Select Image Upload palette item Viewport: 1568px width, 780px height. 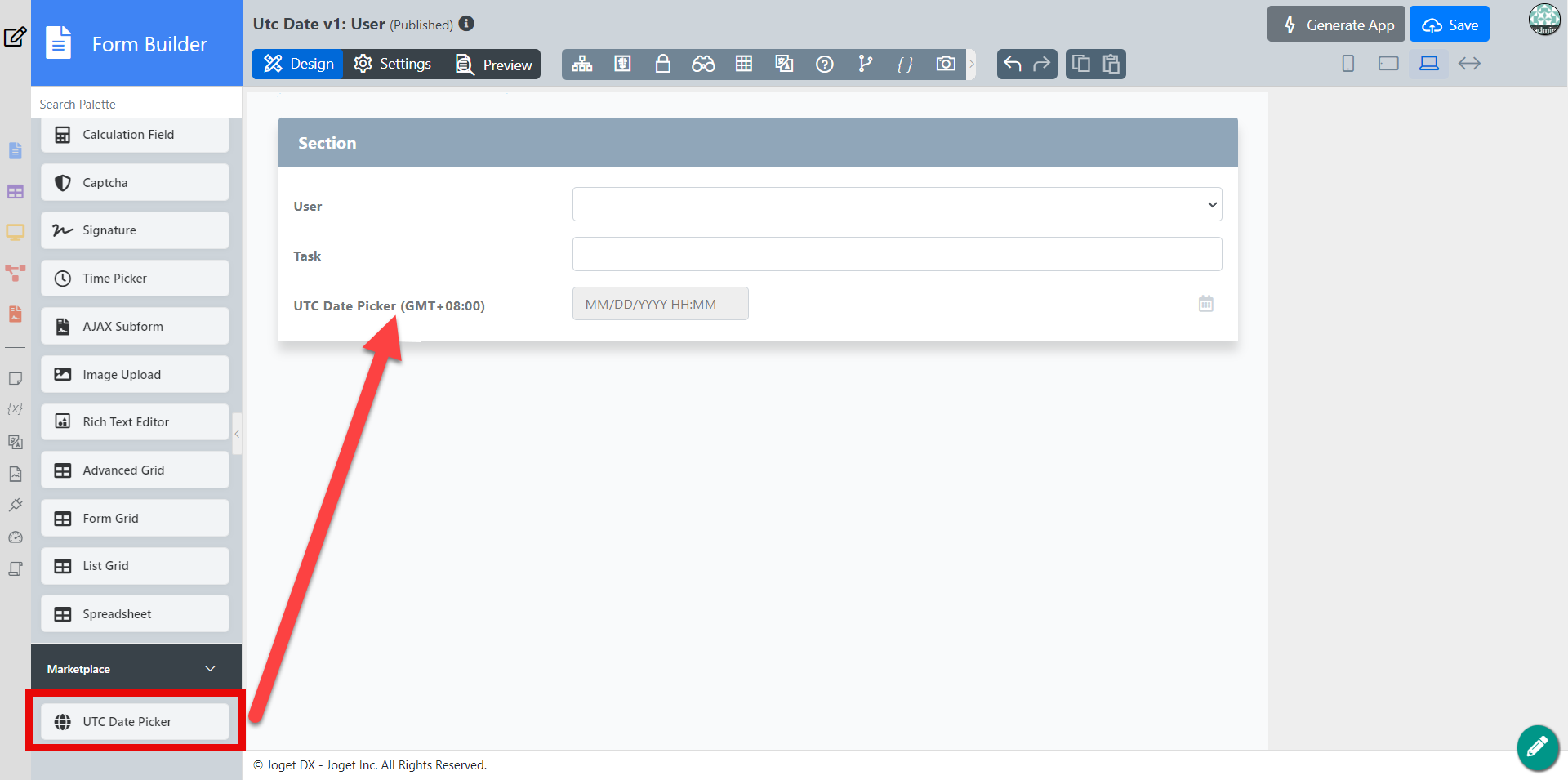135,374
